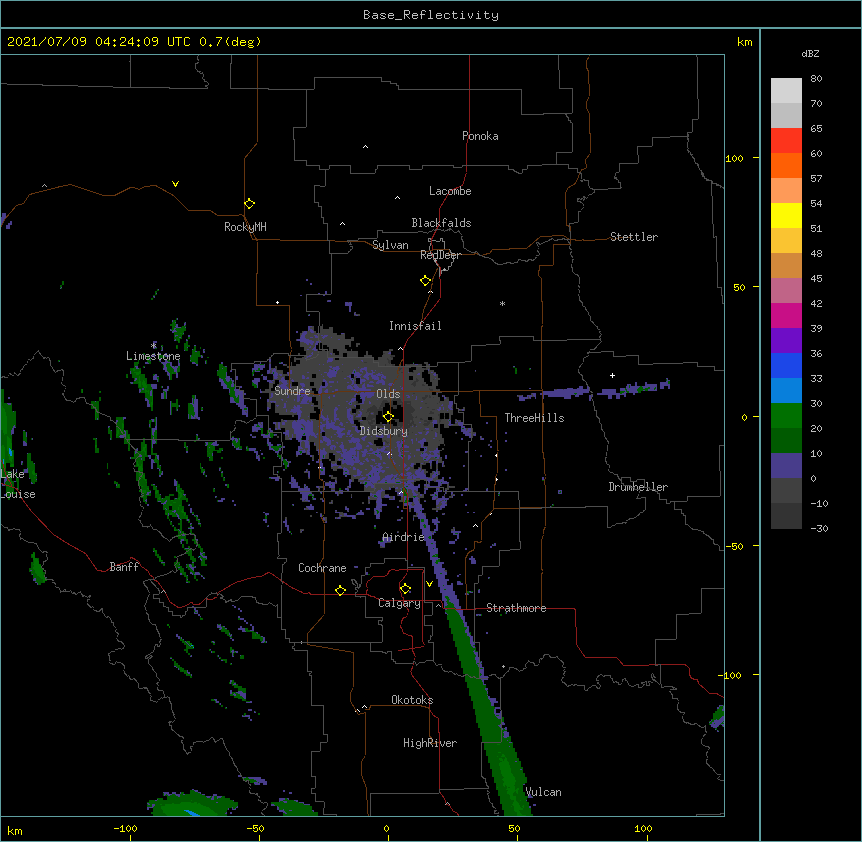Click the Sylvan label
862x842 pixels.
pos(390,245)
